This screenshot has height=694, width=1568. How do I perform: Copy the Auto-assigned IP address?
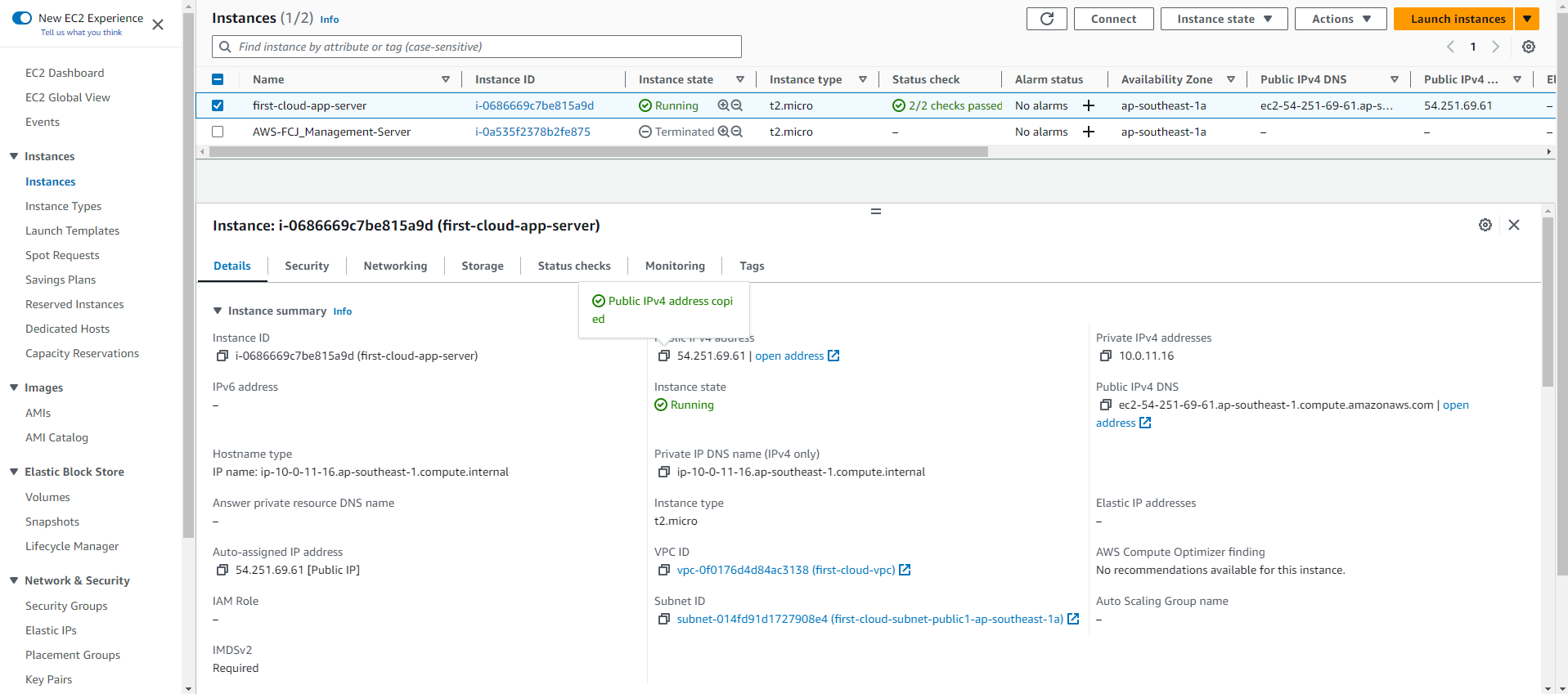point(222,570)
